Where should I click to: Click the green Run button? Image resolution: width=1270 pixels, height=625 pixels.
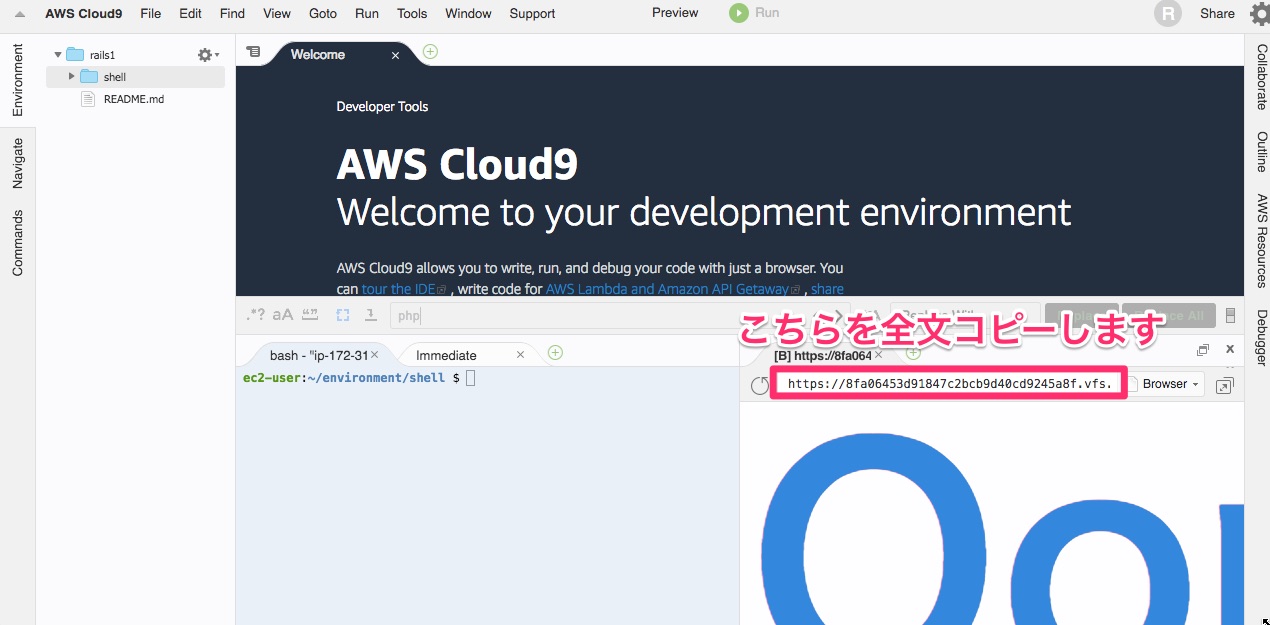(x=754, y=13)
